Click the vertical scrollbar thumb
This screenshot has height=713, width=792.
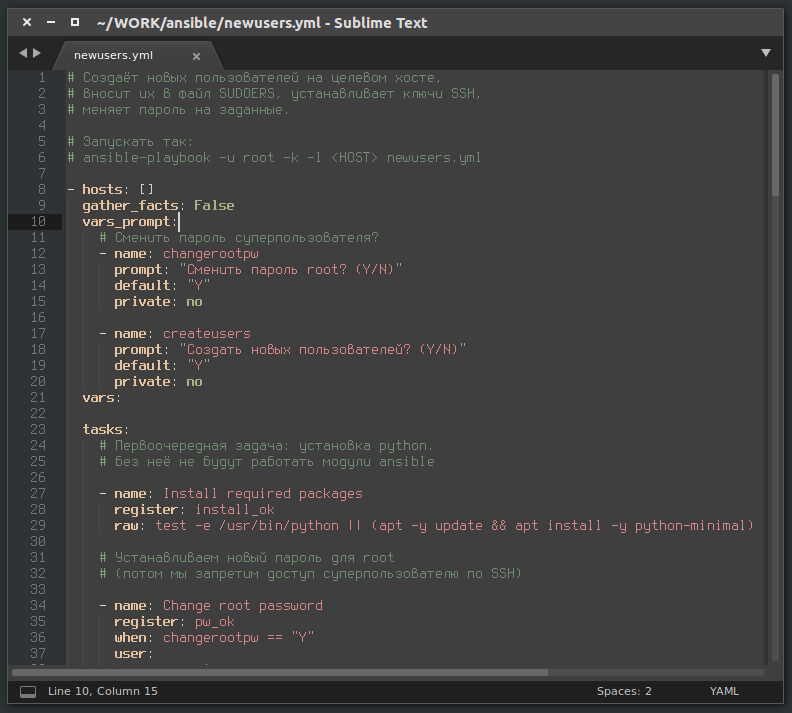coord(775,135)
